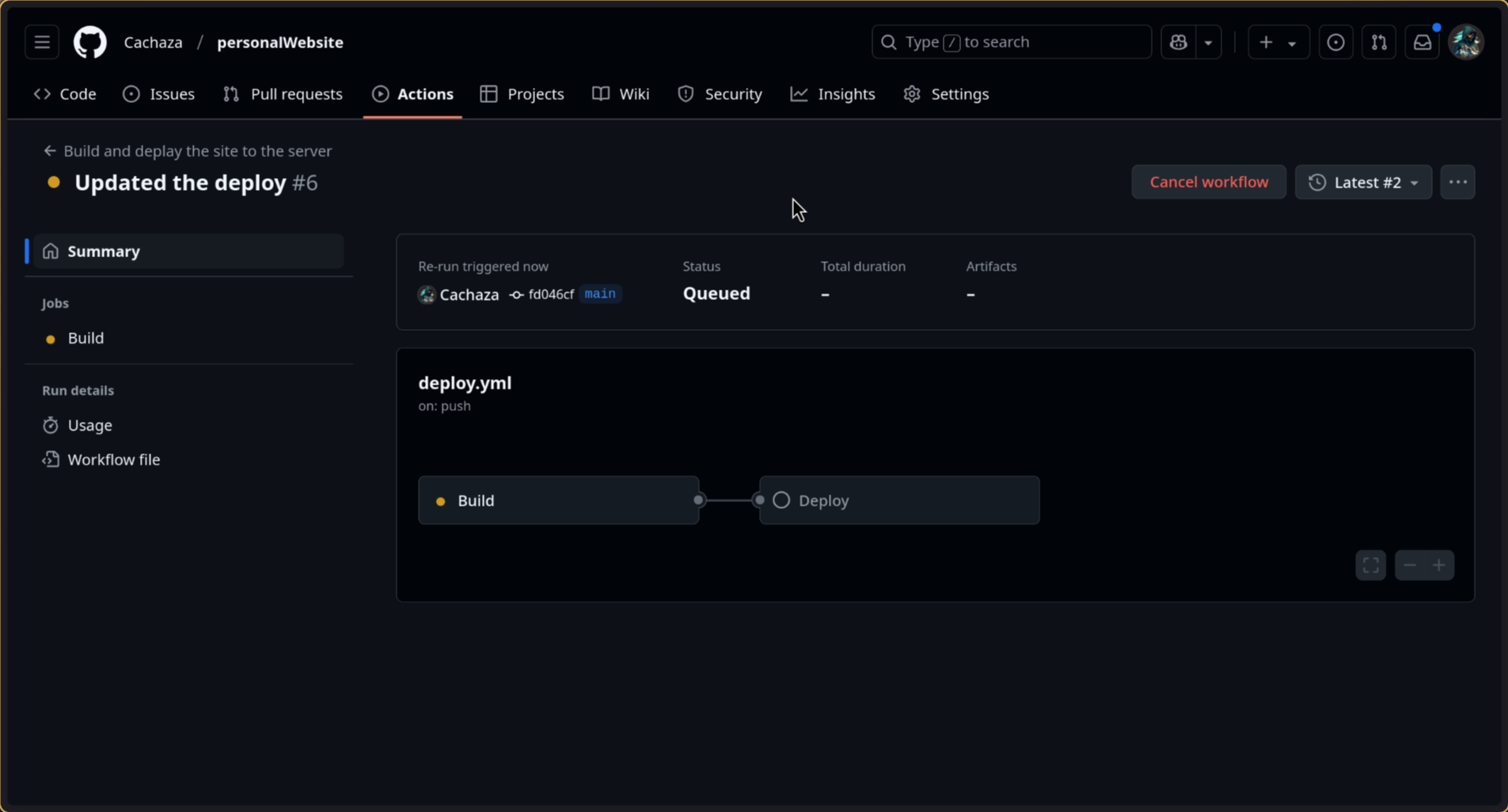
Task: Select Summary in the sidebar
Action: point(188,252)
